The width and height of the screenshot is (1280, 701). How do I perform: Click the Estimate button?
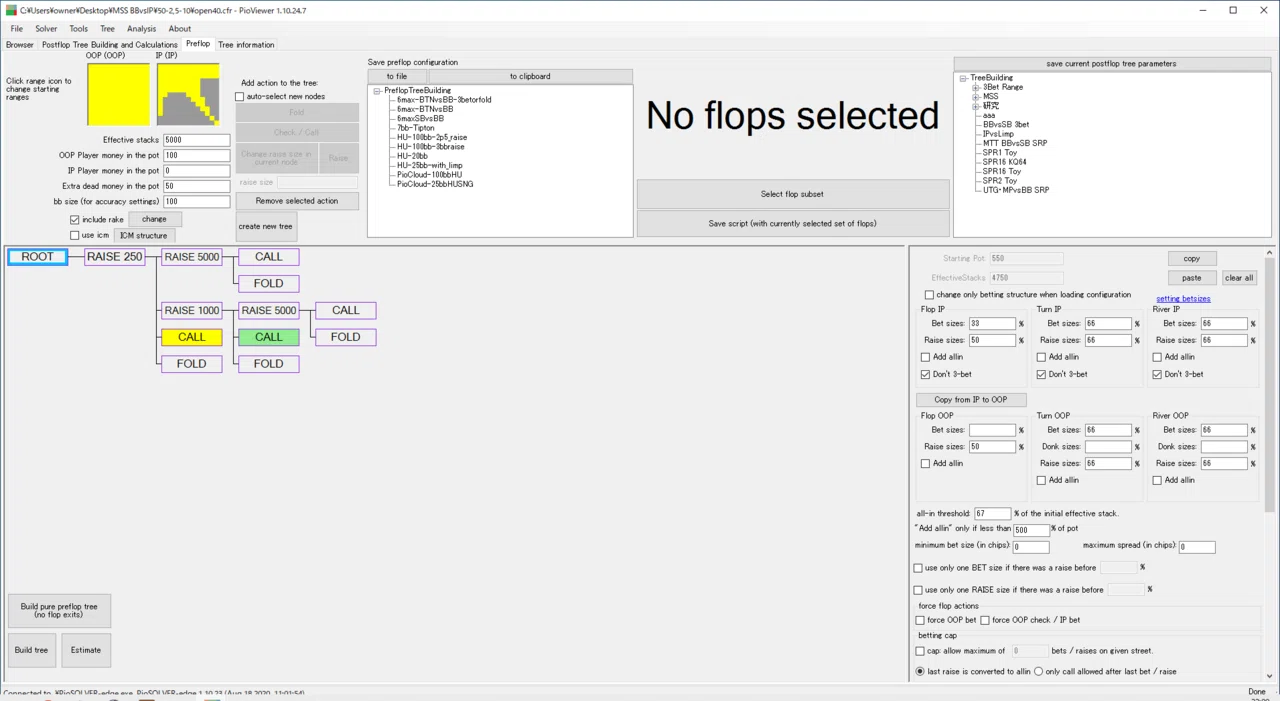[x=86, y=650]
